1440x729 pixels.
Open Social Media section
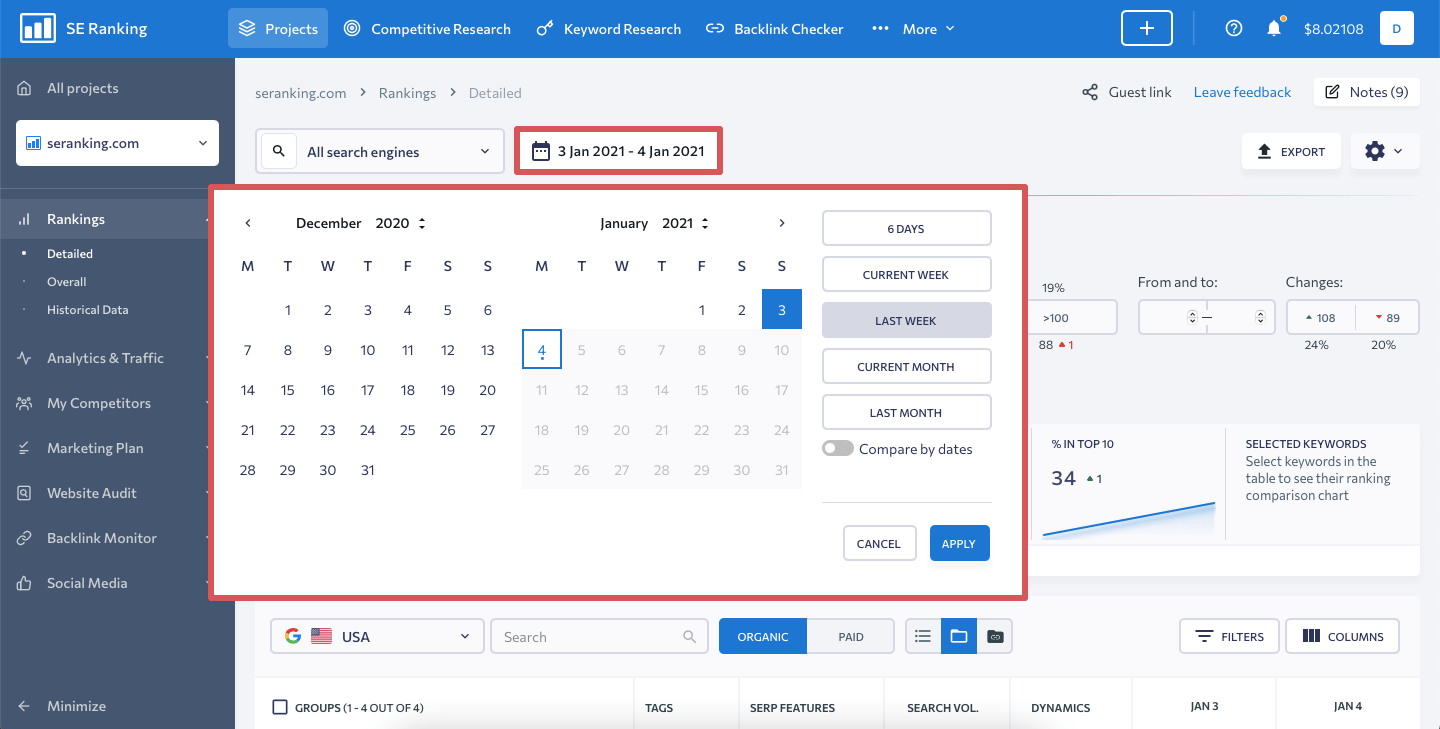pos(87,583)
